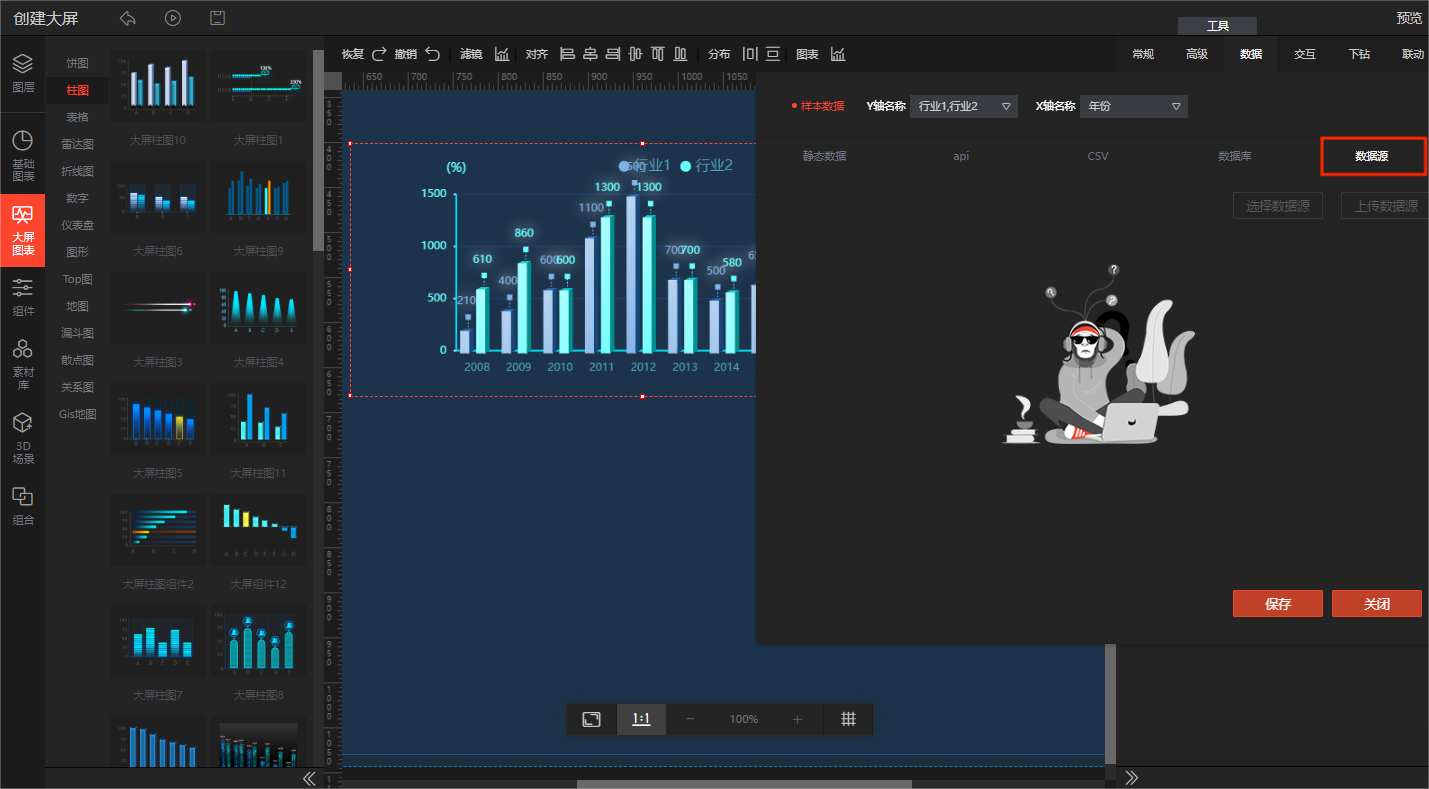Viewport: 1429px width, 789px height.
Task: Click the zoom-in plus button
Action: (x=797, y=719)
